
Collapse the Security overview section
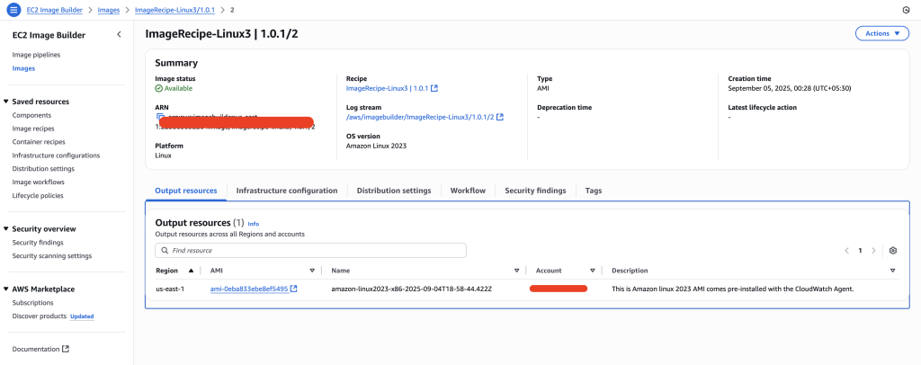coord(6,229)
